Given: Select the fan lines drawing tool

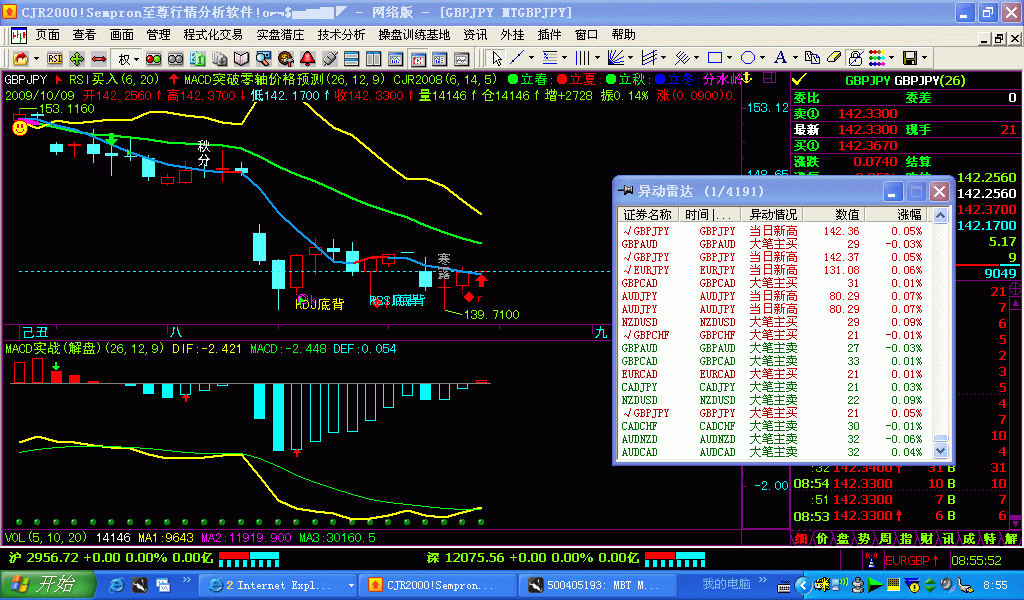Looking at the screenshot, I should [x=616, y=58].
